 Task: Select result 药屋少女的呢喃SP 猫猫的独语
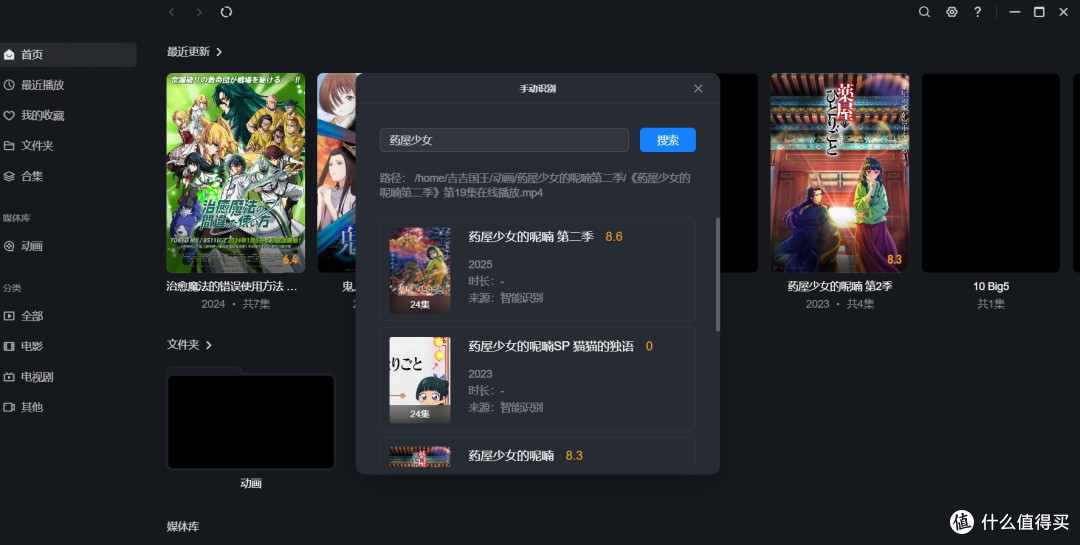(x=538, y=379)
